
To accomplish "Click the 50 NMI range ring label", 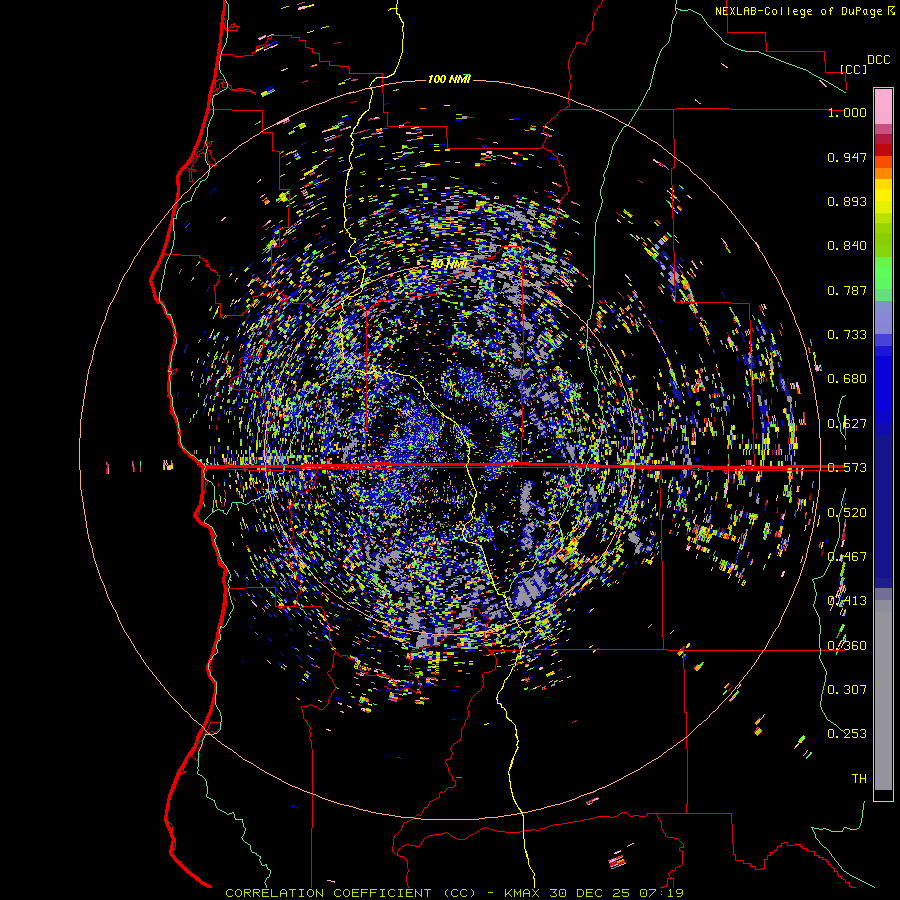I will [x=449, y=264].
